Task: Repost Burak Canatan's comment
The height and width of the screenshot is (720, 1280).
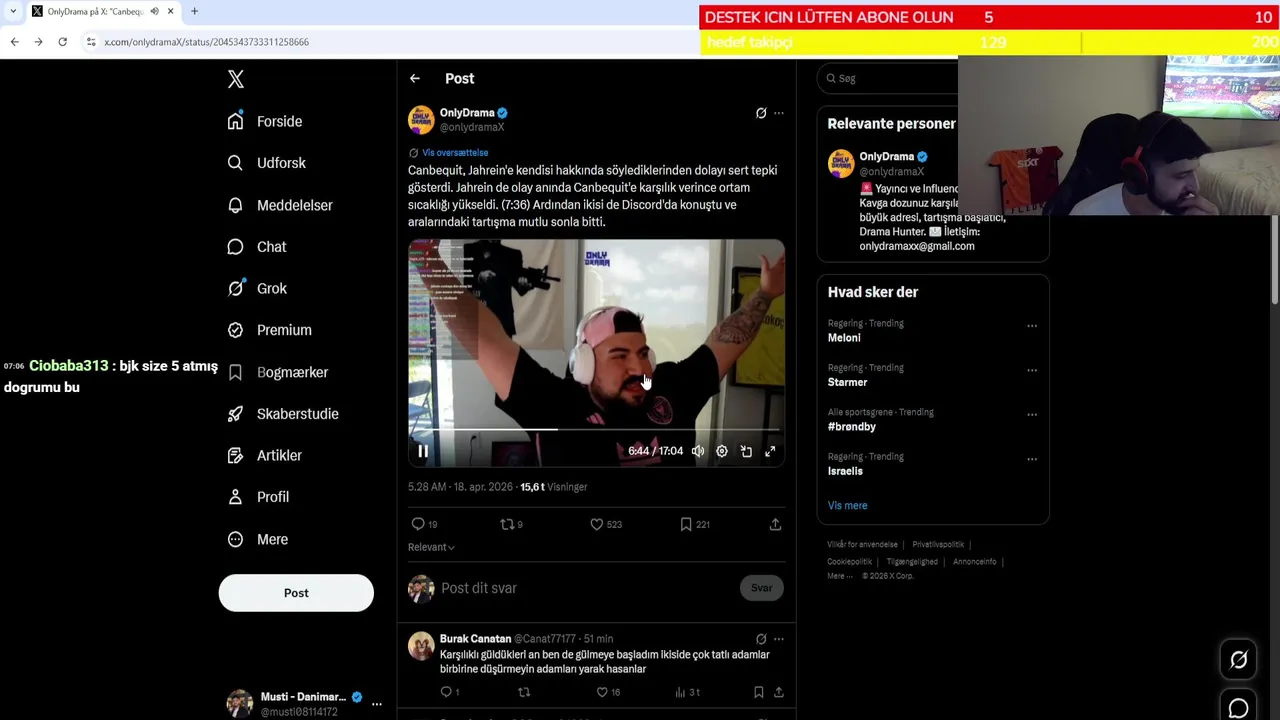Action: coord(524,692)
